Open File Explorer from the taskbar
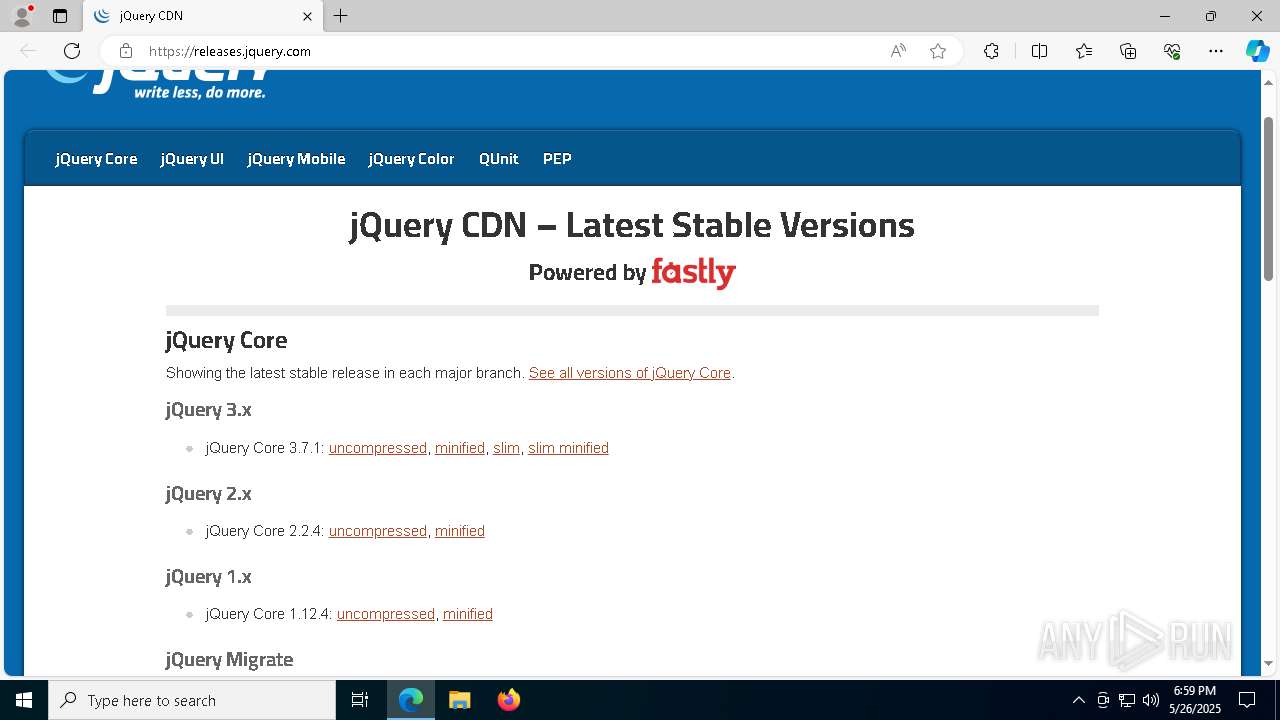The width and height of the screenshot is (1280, 720). [x=459, y=700]
